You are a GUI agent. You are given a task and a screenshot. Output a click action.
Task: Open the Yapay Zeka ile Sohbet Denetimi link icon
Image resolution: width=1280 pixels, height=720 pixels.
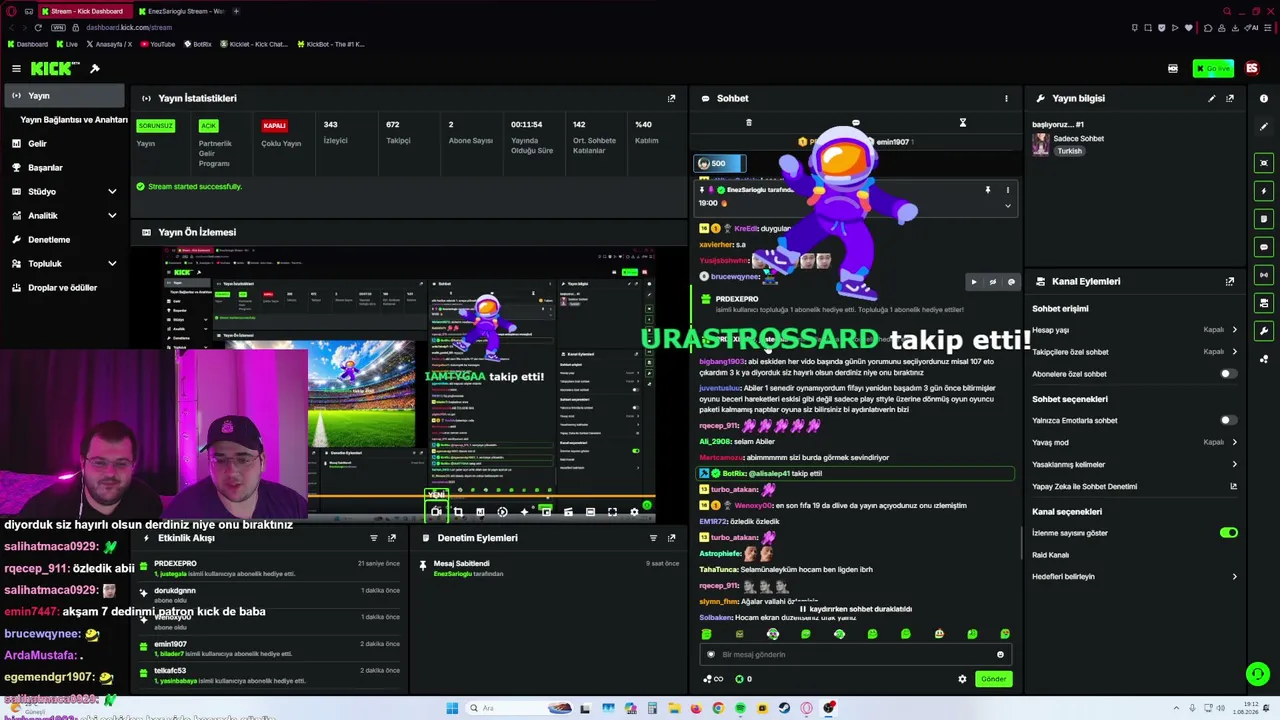tap(1233, 487)
